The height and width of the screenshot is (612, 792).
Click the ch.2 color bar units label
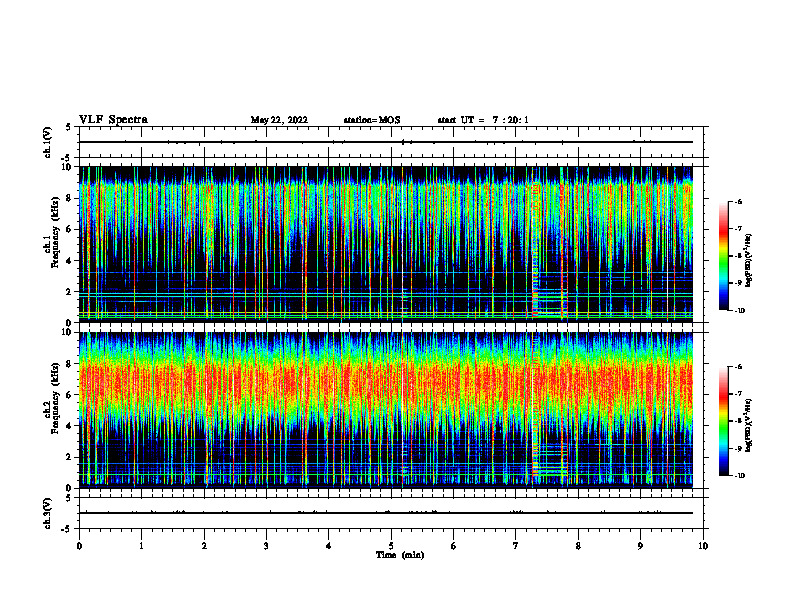(748, 426)
